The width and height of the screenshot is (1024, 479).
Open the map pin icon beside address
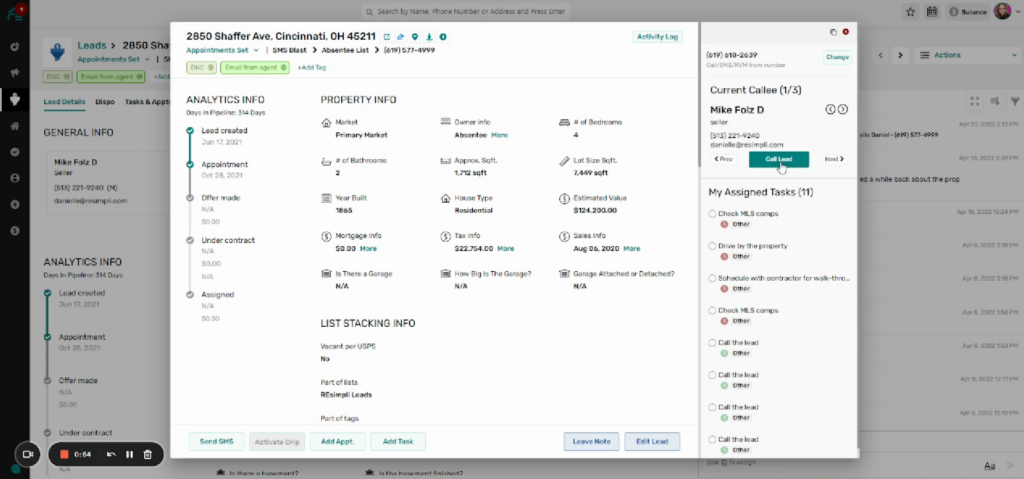click(415, 37)
